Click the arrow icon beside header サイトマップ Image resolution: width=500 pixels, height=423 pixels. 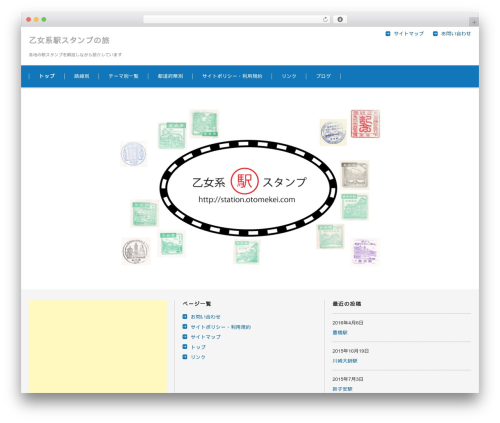pyautogui.click(x=388, y=34)
